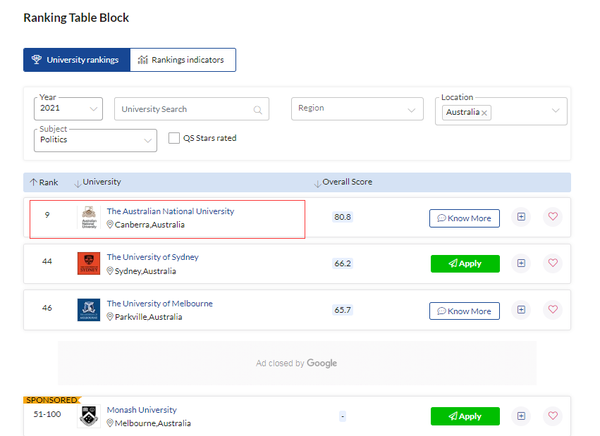Tick the QS Stars rated checkbox

pyautogui.click(x=174, y=138)
